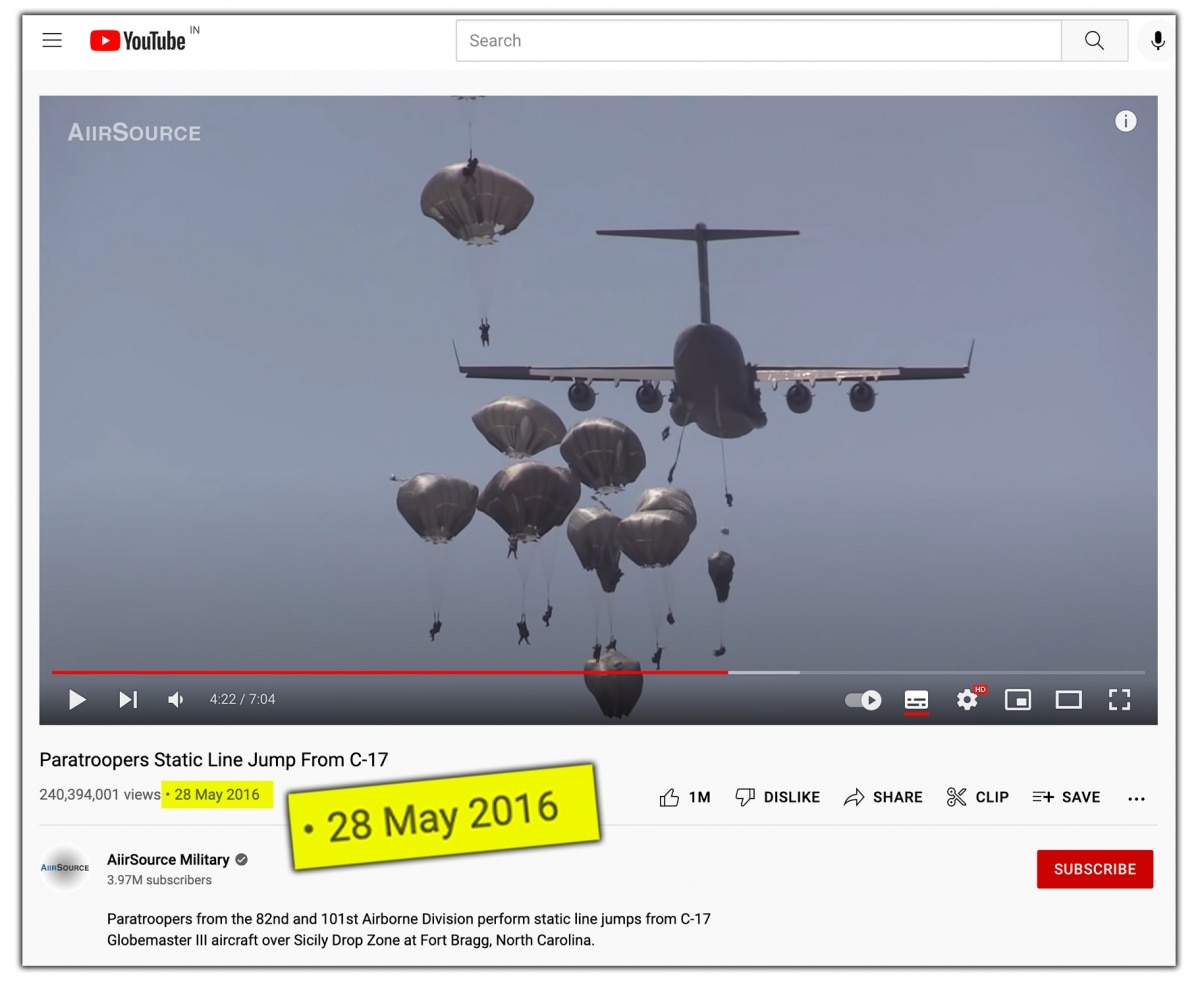1200x981 pixels.
Task: Open the hamburger guide menu
Action: (52, 40)
